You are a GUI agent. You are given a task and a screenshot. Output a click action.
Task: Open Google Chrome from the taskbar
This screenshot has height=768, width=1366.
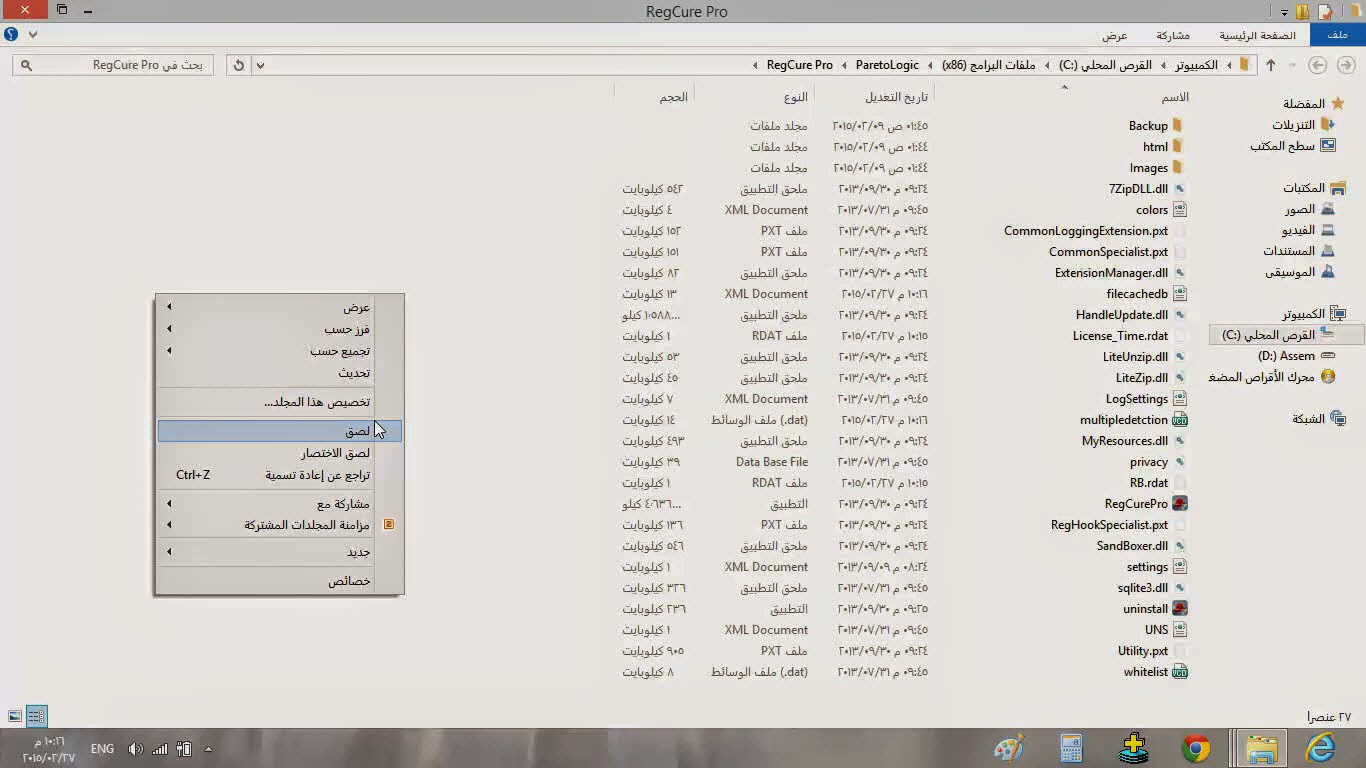point(1196,747)
